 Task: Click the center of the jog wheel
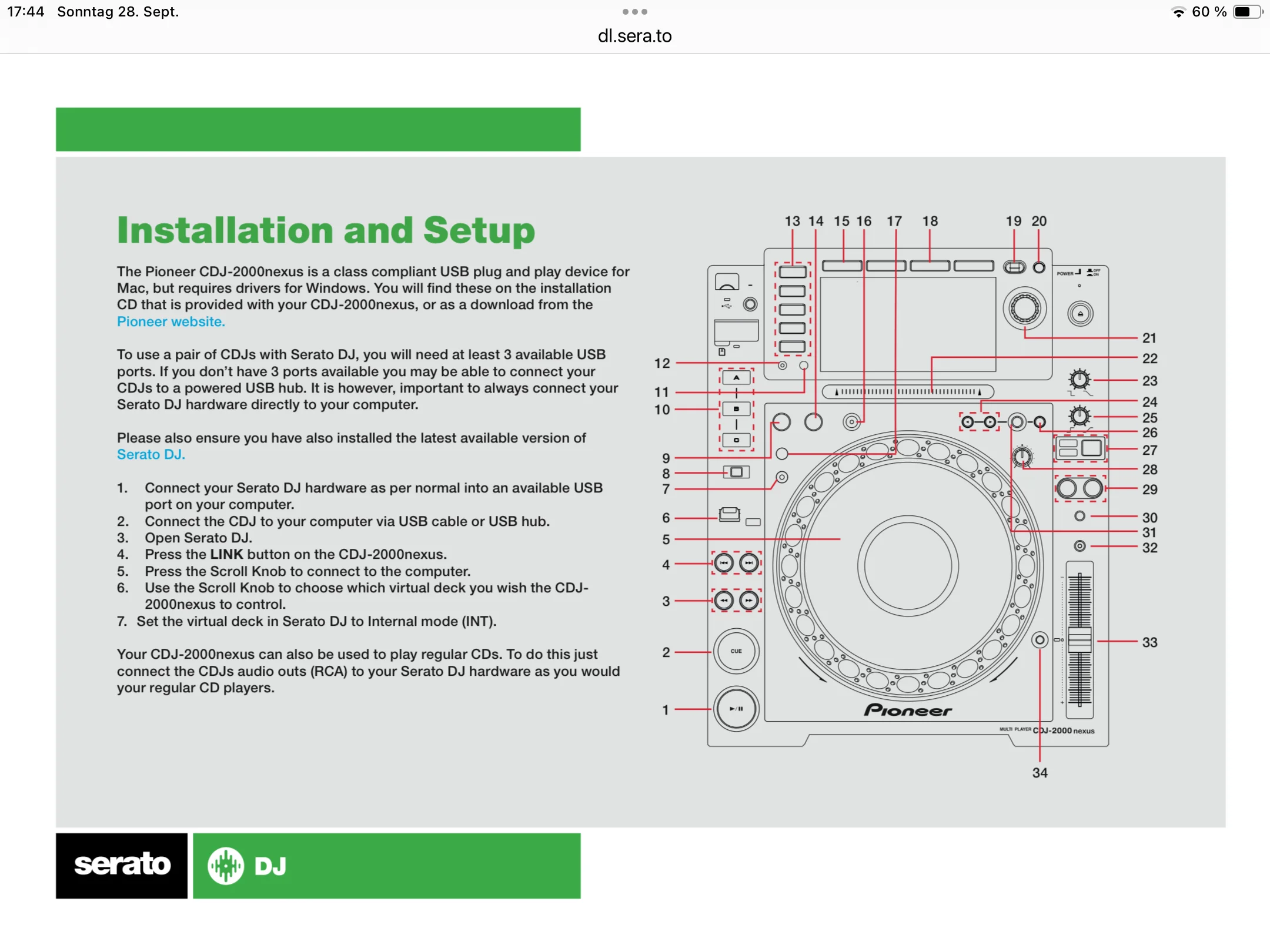[x=908, y=565]
